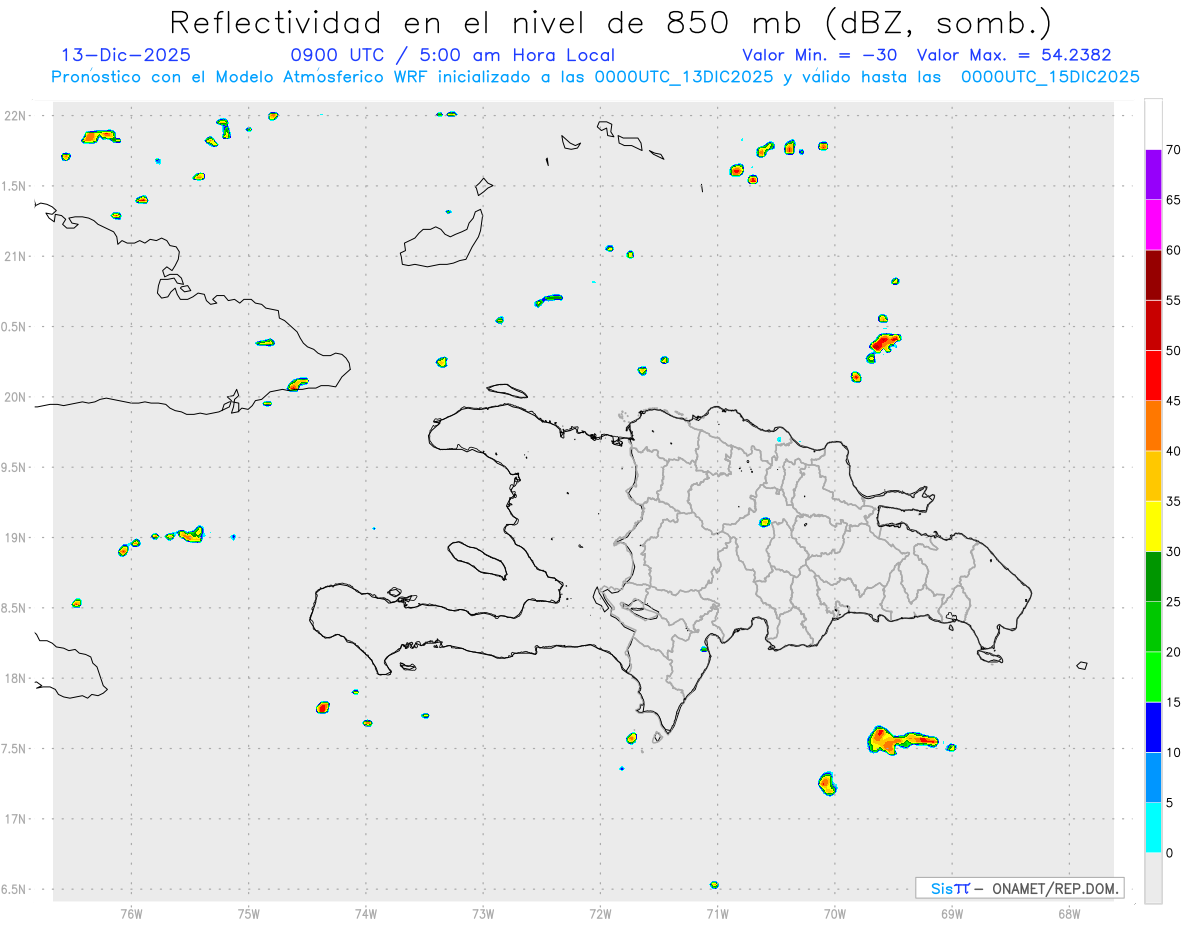This screenshot has width=1200, height=927.
Task: Pick the orange 40–45 dBZ colorbar segment
Action: 1153,426
